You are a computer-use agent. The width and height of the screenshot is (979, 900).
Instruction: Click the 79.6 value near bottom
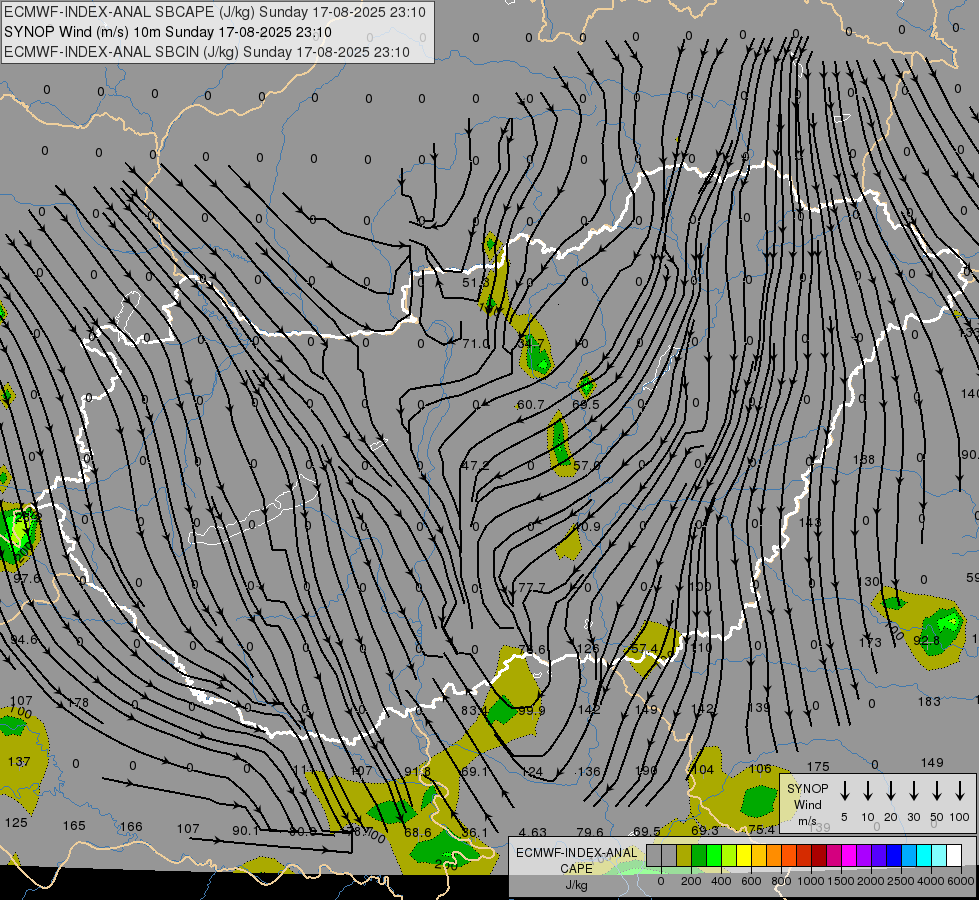(x=590, y=832)
